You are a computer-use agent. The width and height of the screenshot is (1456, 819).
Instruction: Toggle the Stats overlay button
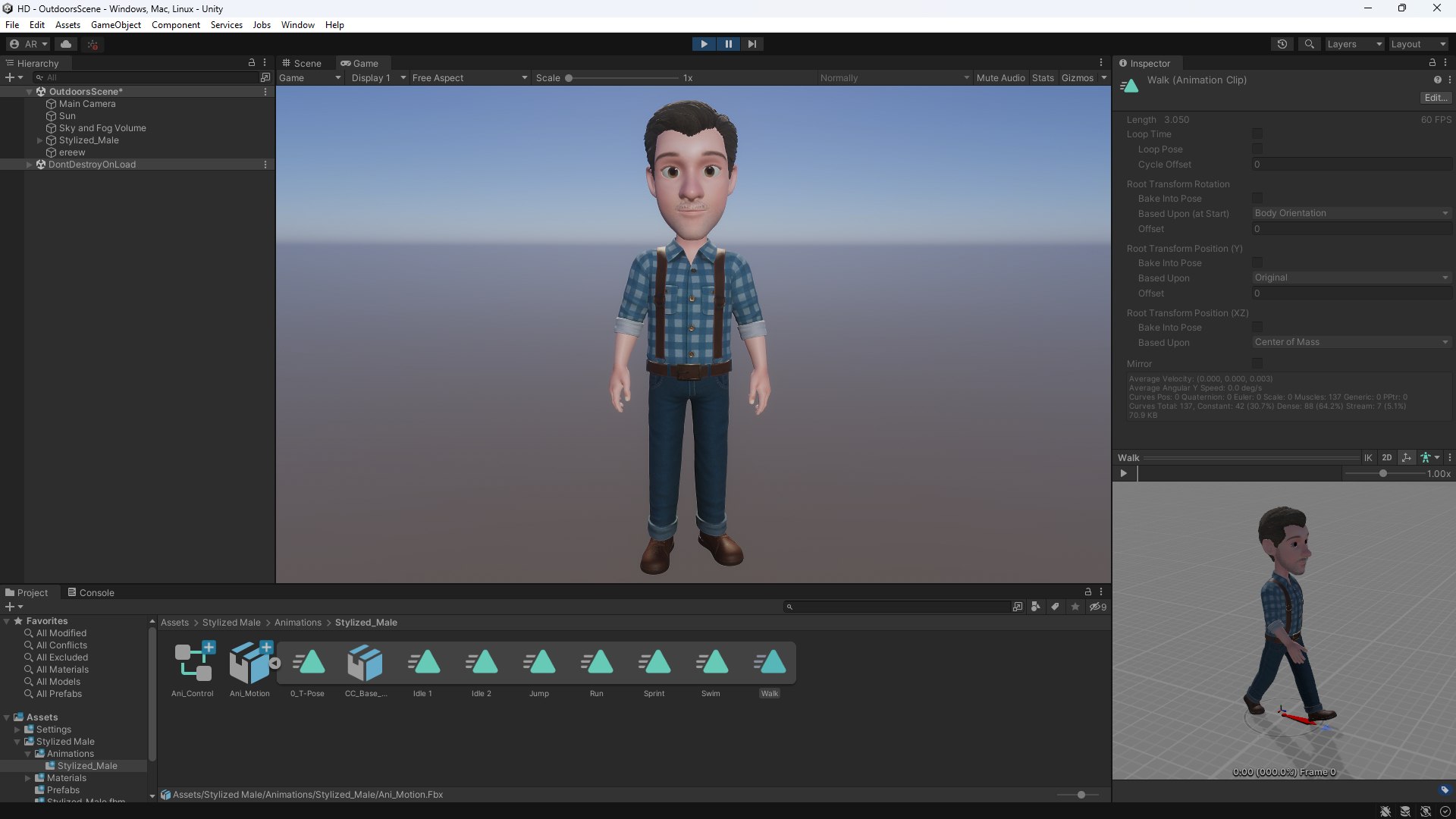(x=1043, y=78)
